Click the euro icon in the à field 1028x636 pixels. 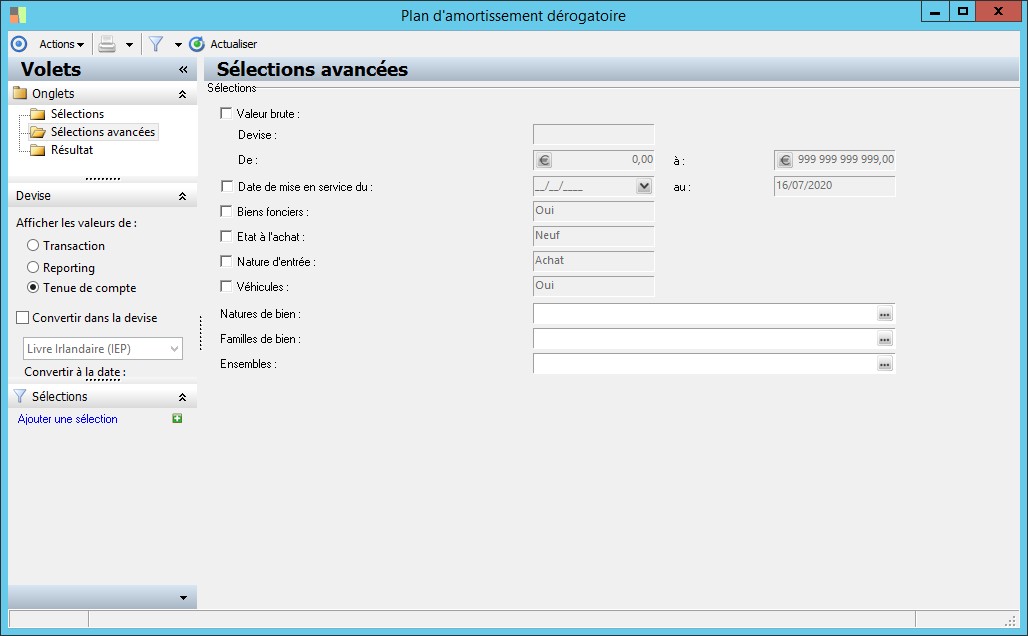tap(785, 160)
